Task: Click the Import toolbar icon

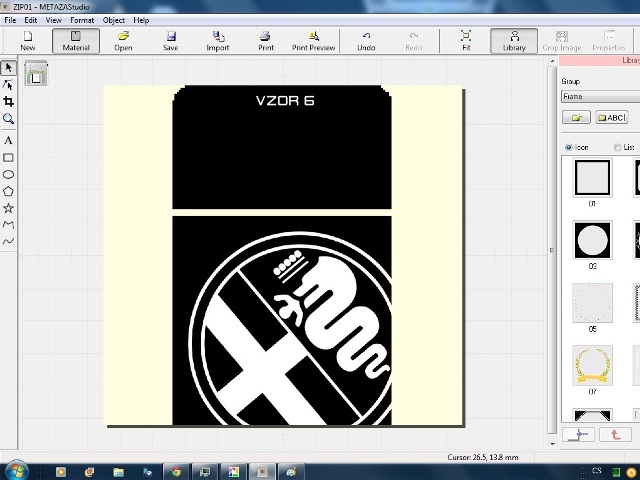Action: pyautogui.click(x=218, y=41)
